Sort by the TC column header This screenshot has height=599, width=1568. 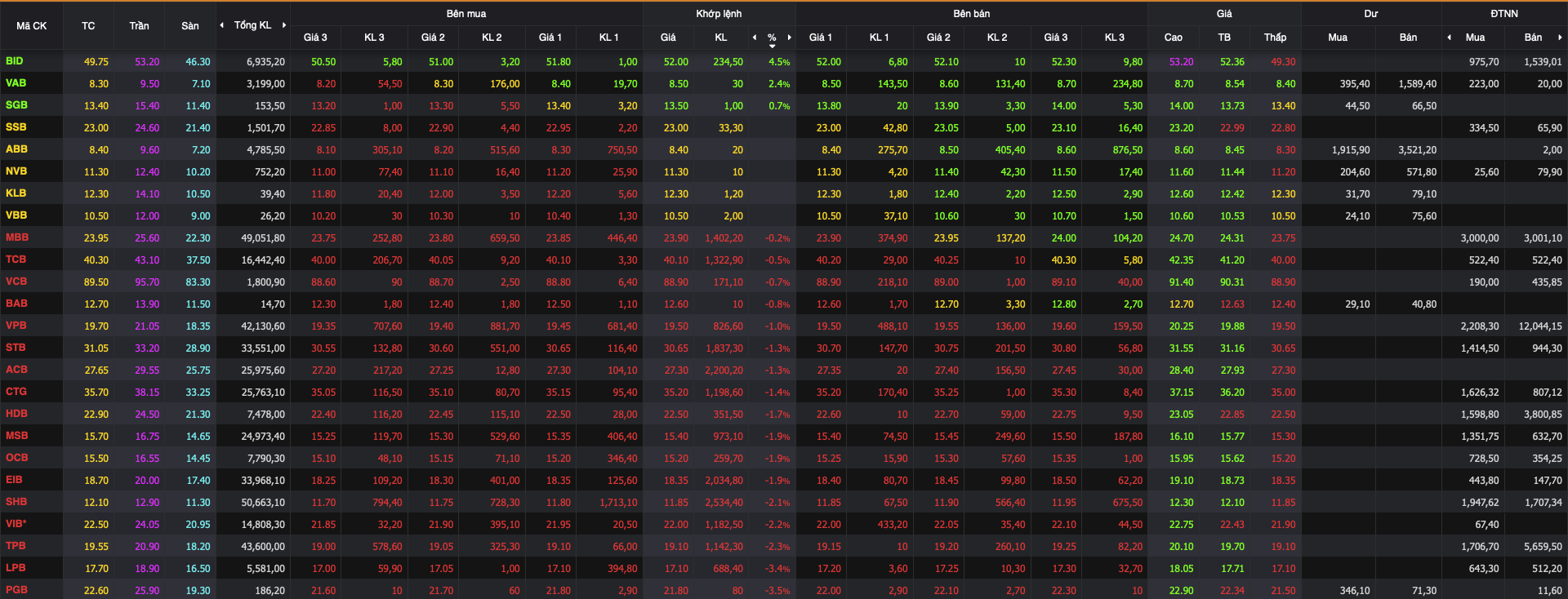(x=88, y=26)
